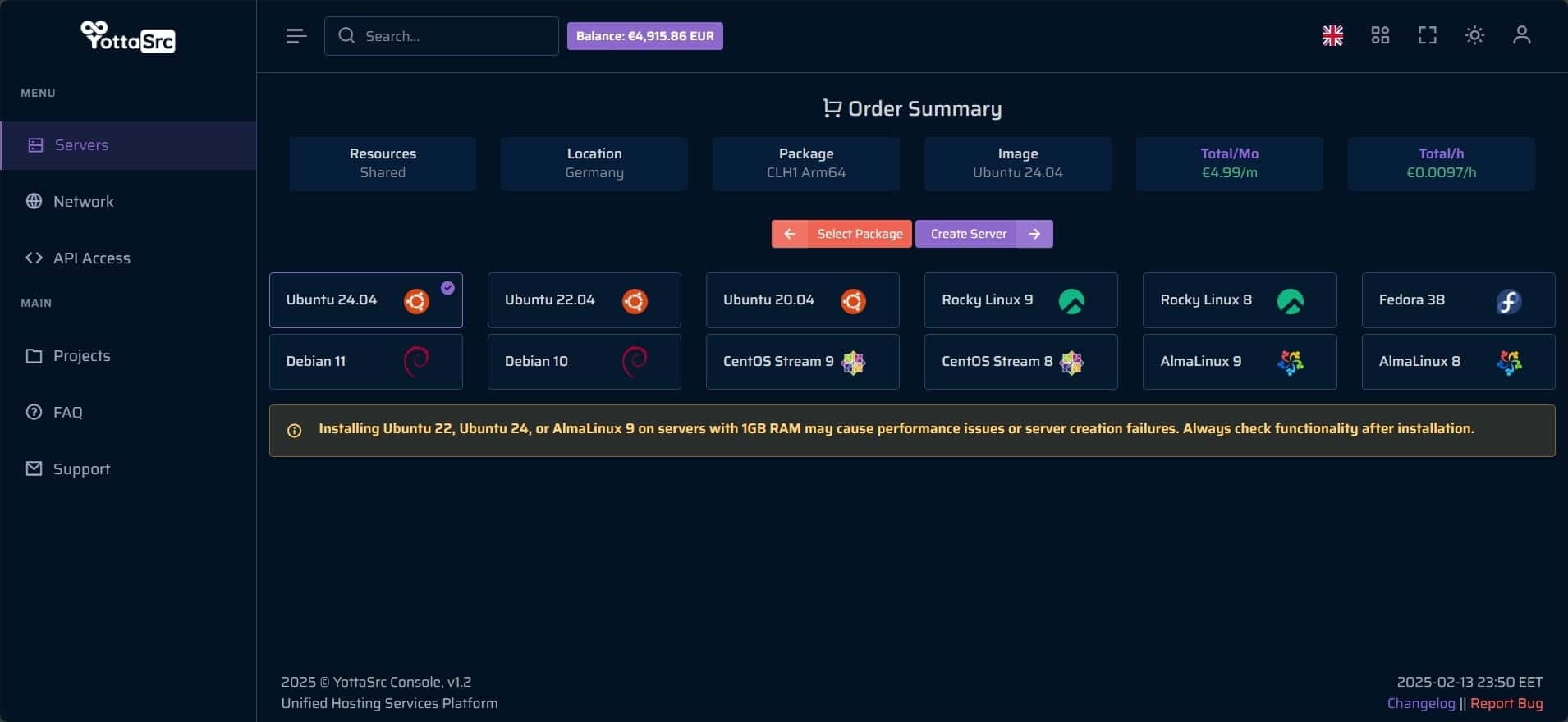Open the Support menu item
This screenshot has width=1568, height=722.
click(128, 468)
